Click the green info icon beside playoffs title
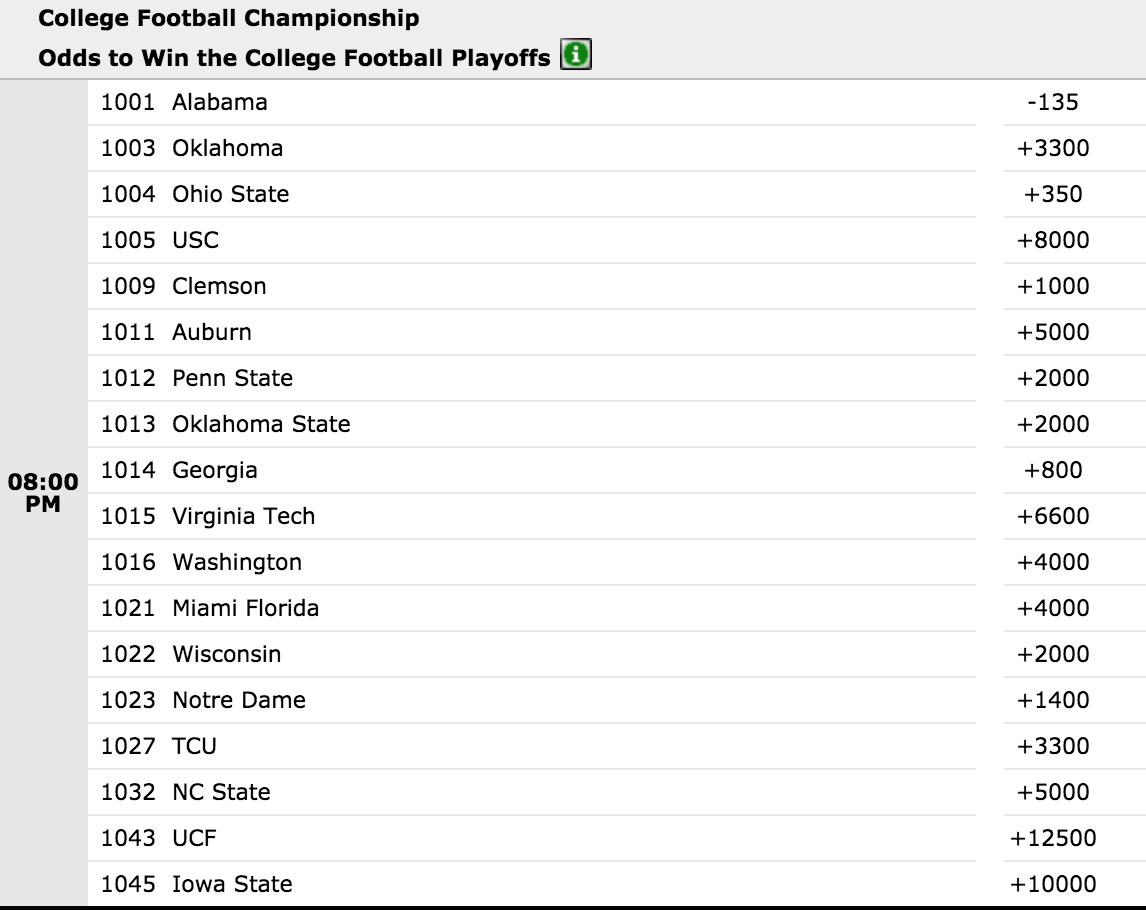1146x910 pixels. [576, 54]
